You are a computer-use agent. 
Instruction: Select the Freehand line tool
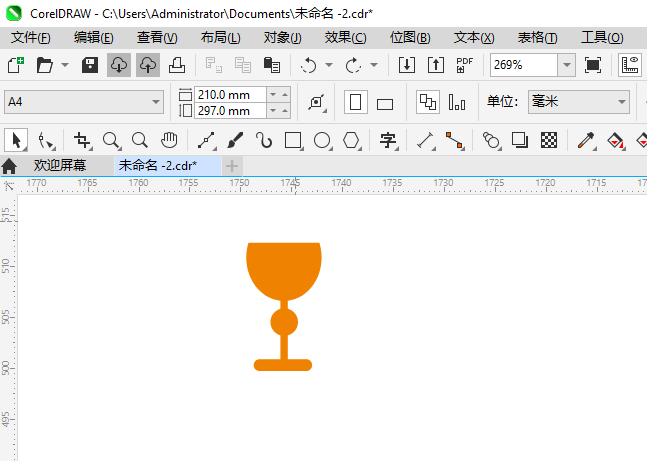[206, 141]
